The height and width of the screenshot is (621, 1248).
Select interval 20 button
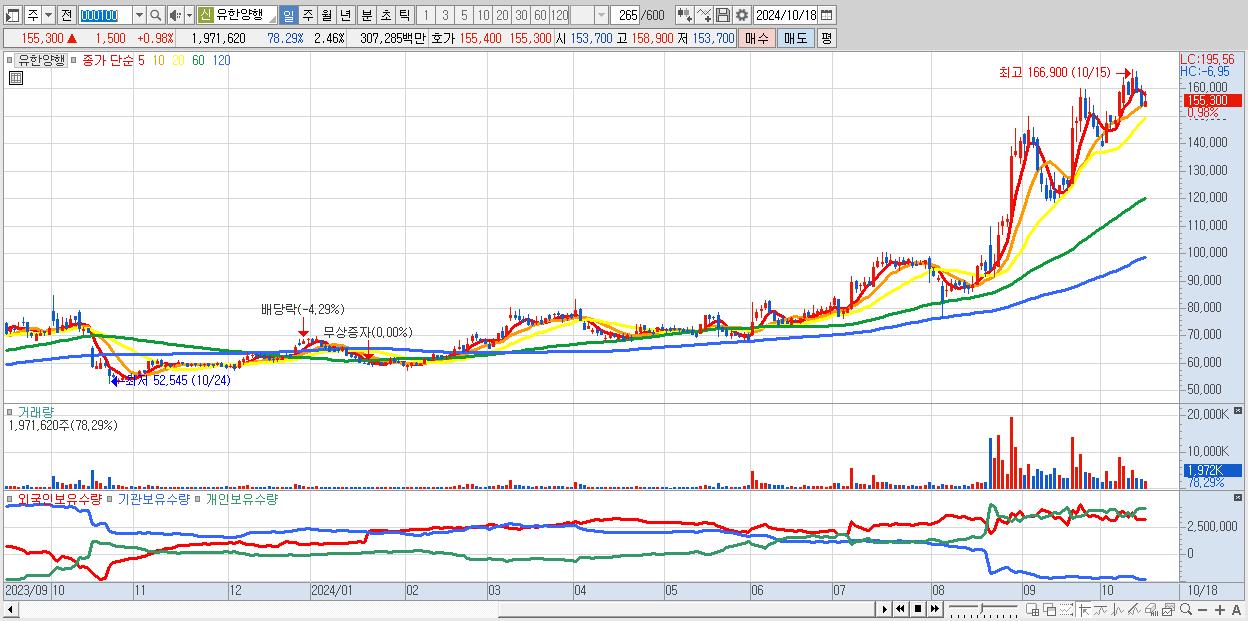(502, 15)
